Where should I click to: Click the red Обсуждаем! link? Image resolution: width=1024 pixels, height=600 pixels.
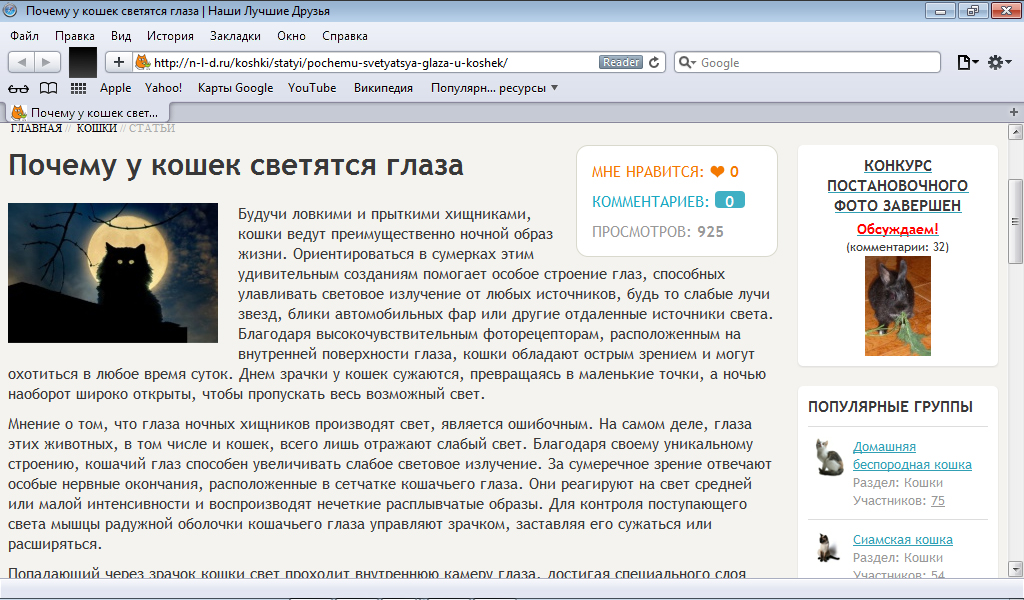point(897,229)
